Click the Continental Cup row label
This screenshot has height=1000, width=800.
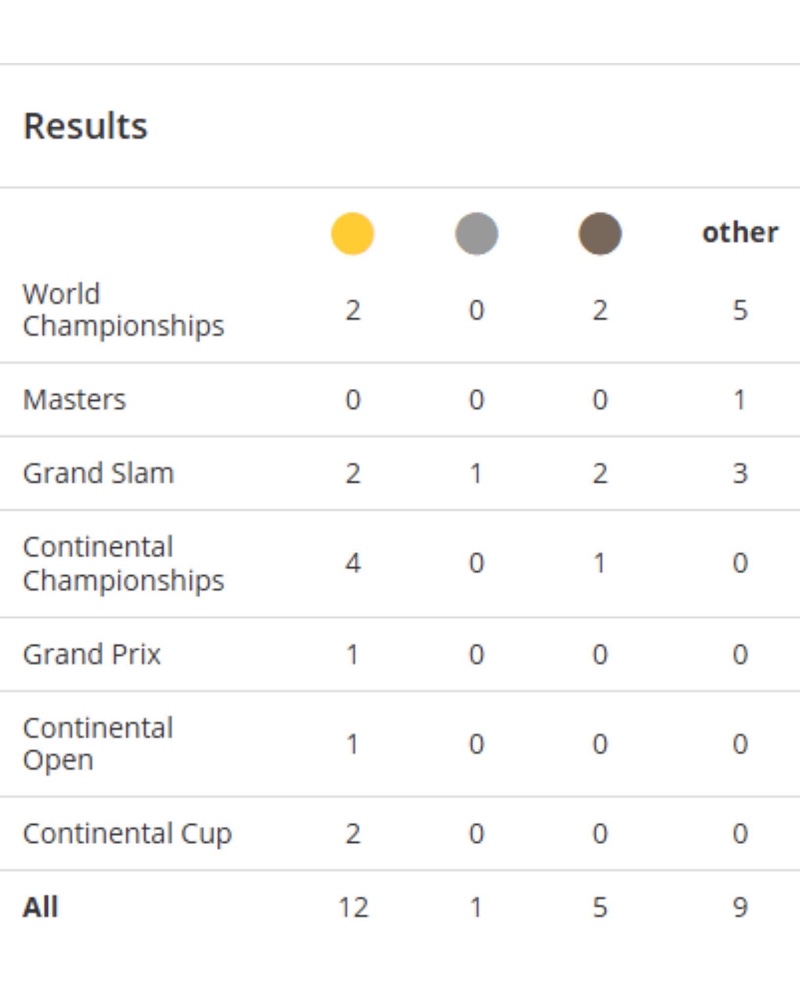[x=127, y=834]
